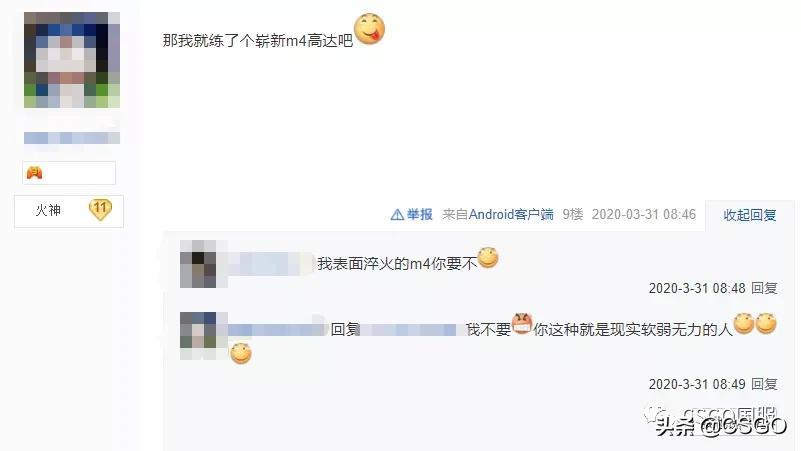The height and width of the screenshot is (451, 801).
Task: Open the Android客户端 client link
Action: [x=511, y=215]
